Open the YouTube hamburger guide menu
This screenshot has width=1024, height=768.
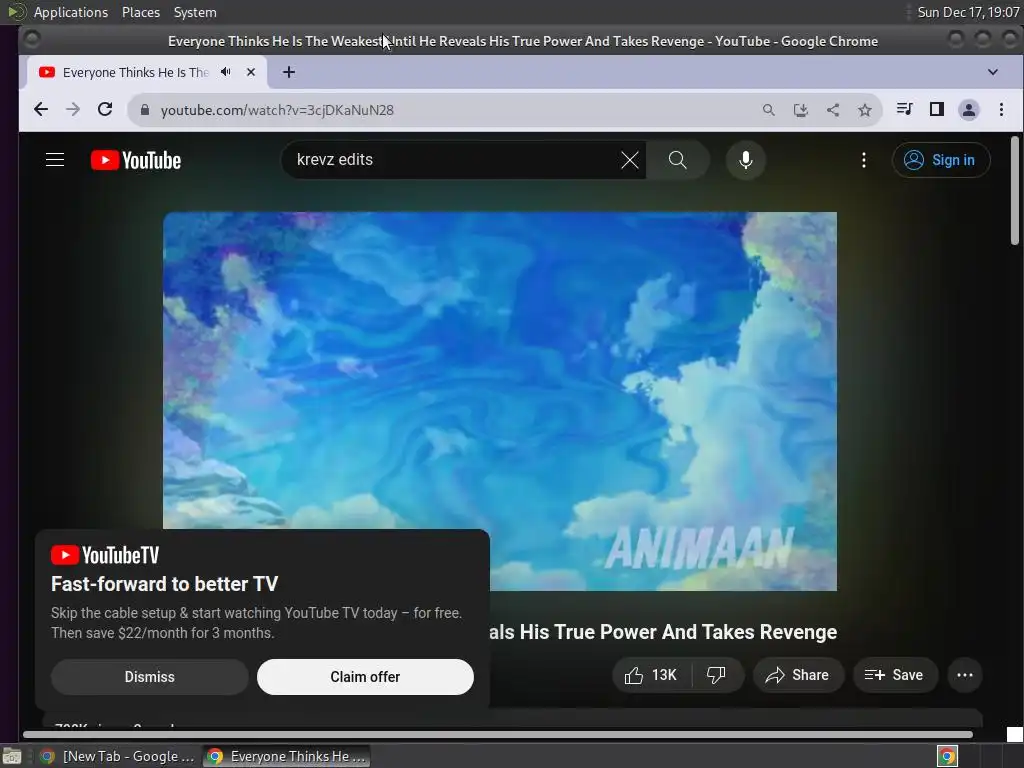tap(55, 160)
